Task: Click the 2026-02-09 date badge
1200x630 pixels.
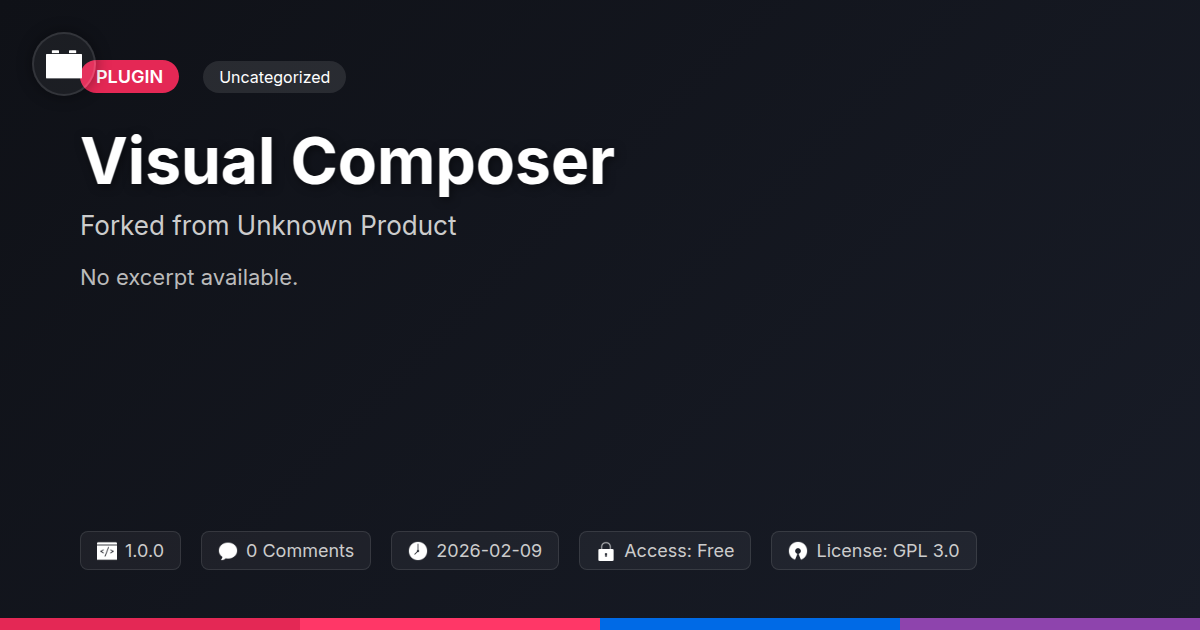Action: click(x=475, y=551)
